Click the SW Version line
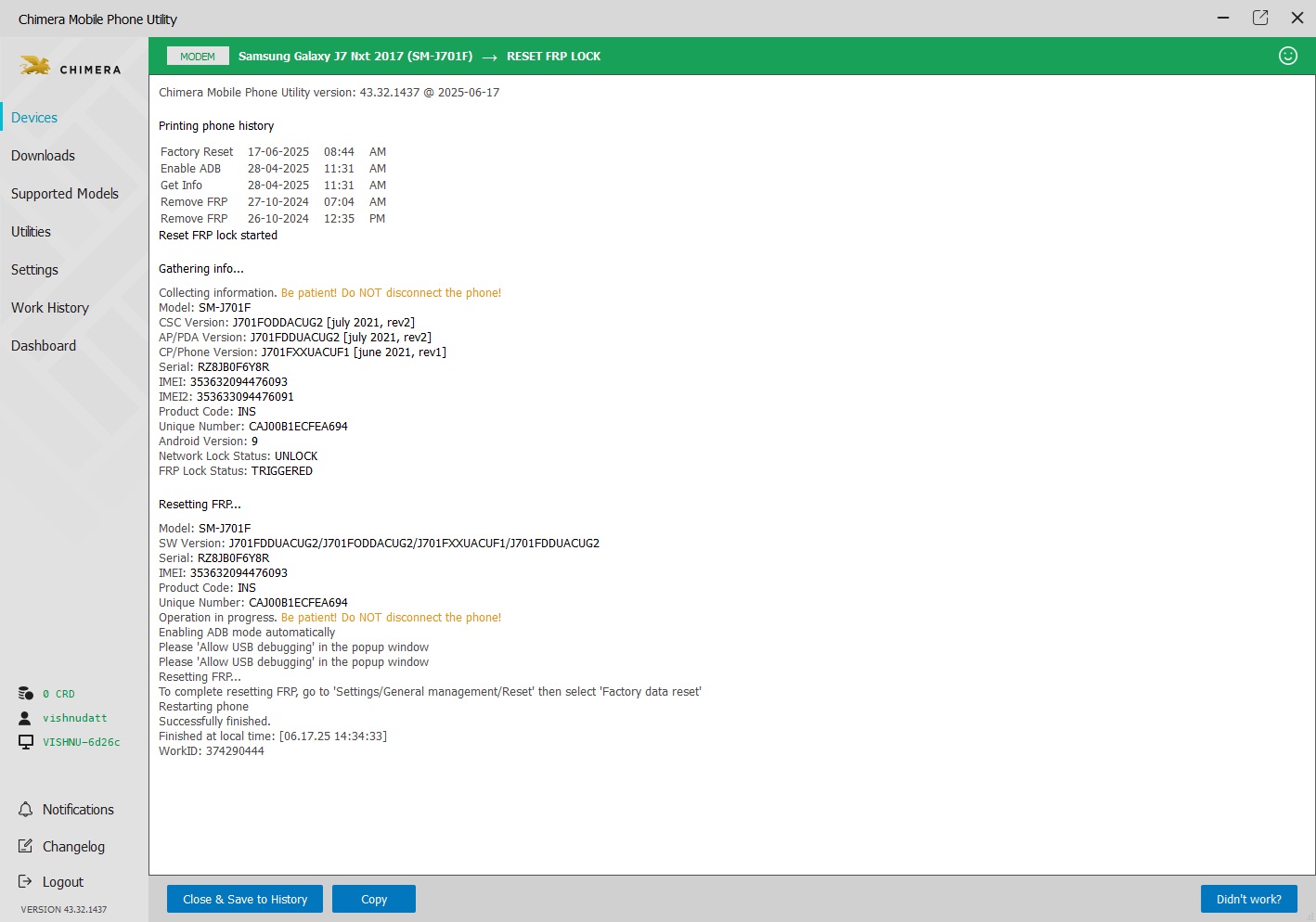The image size is (1316, 922). tap(380, 544)
